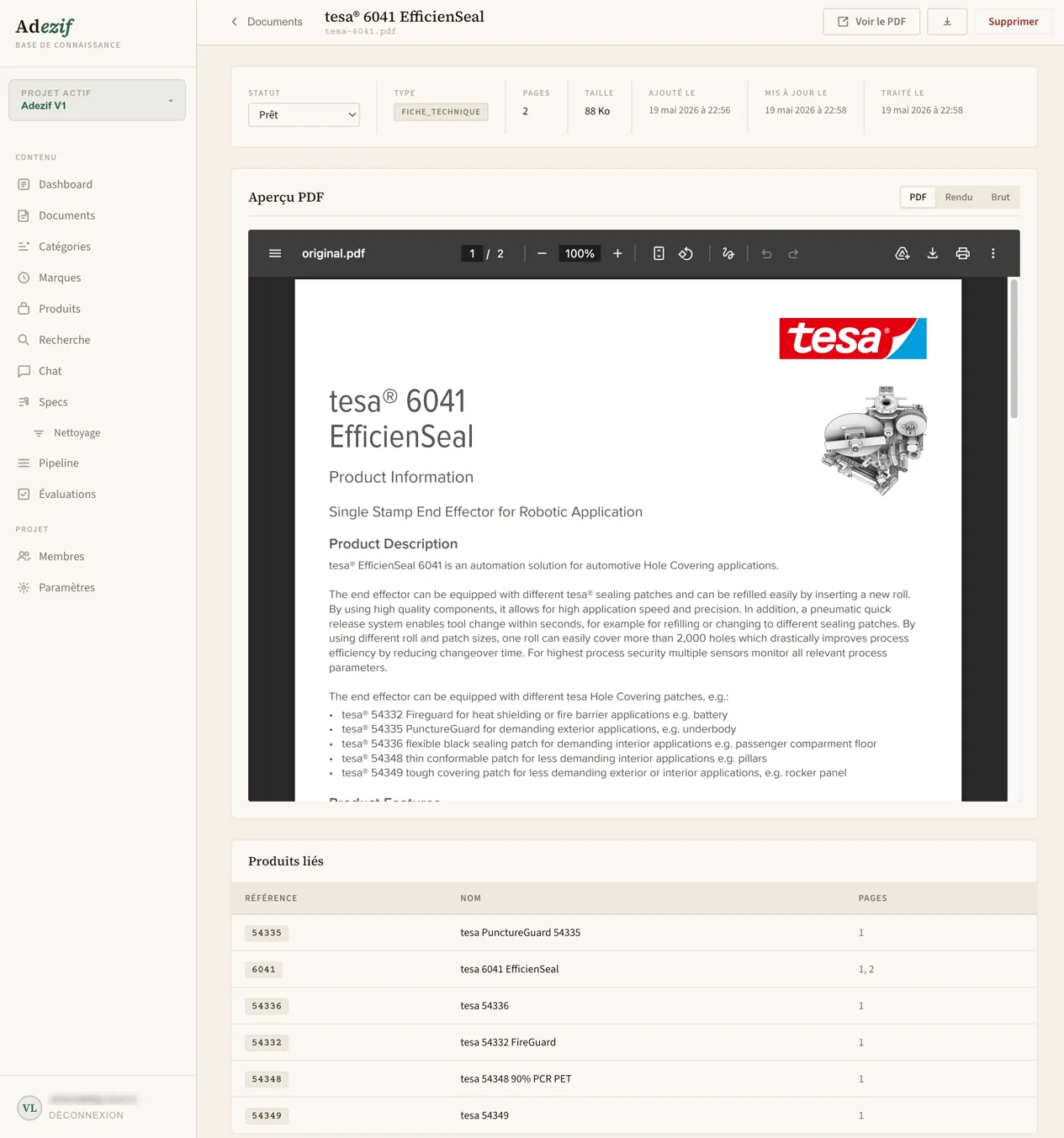
Task: Click reference badge 6041
Action: click(264, 970)
